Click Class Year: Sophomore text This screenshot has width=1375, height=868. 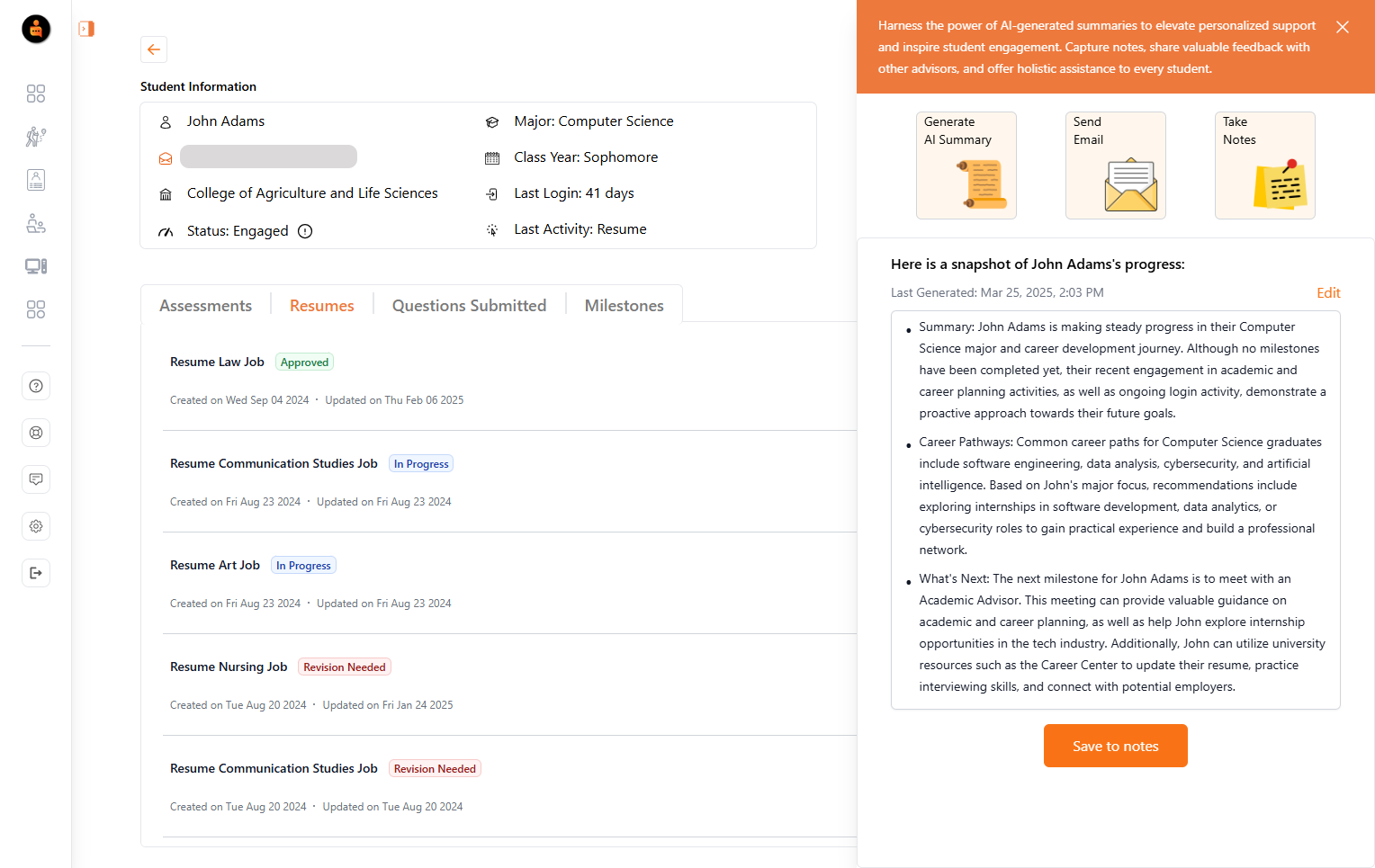click(x=586, y=157)
